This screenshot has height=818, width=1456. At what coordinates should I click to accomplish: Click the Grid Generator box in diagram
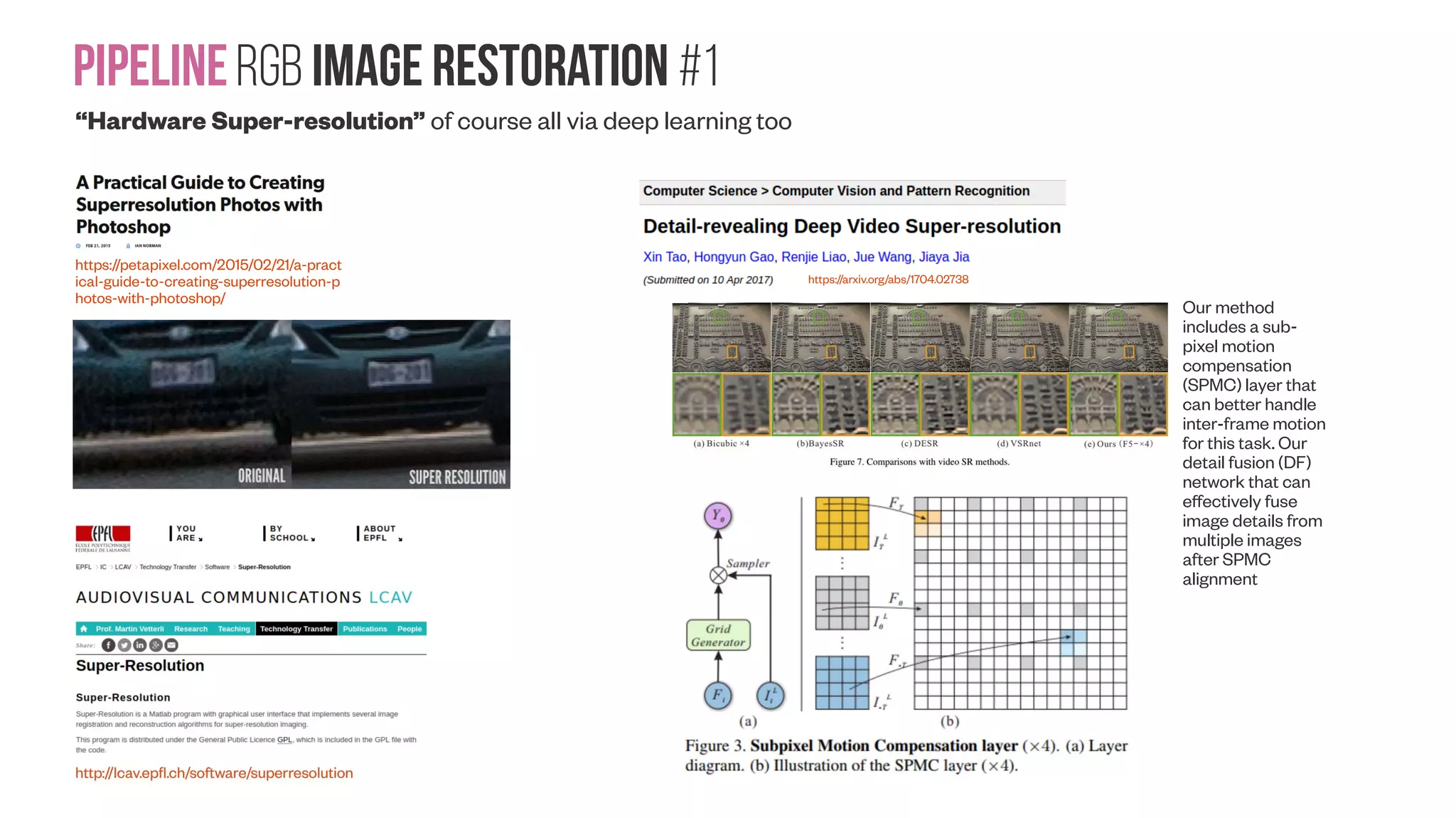point(718,635)
